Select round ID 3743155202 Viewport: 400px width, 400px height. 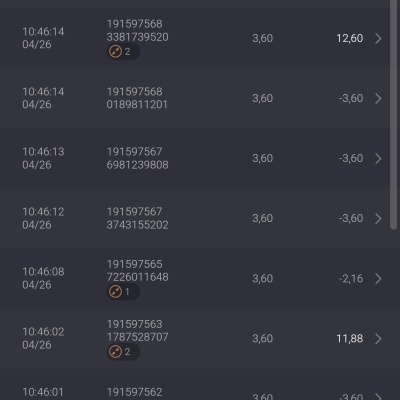[x=137, y=225]
